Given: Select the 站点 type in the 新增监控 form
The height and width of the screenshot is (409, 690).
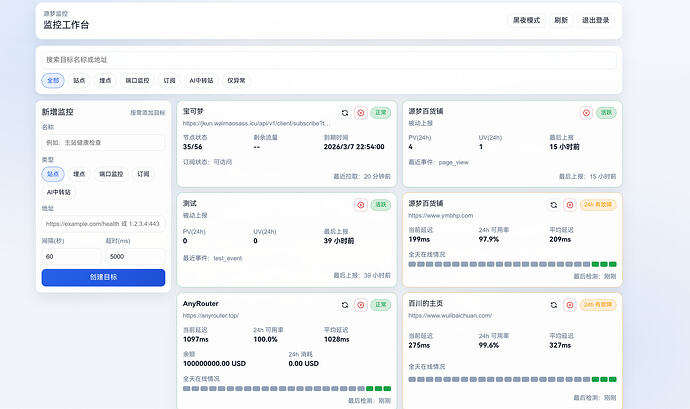Looking at the screenshot, I should pyautogui.click(x=53, y=174).
